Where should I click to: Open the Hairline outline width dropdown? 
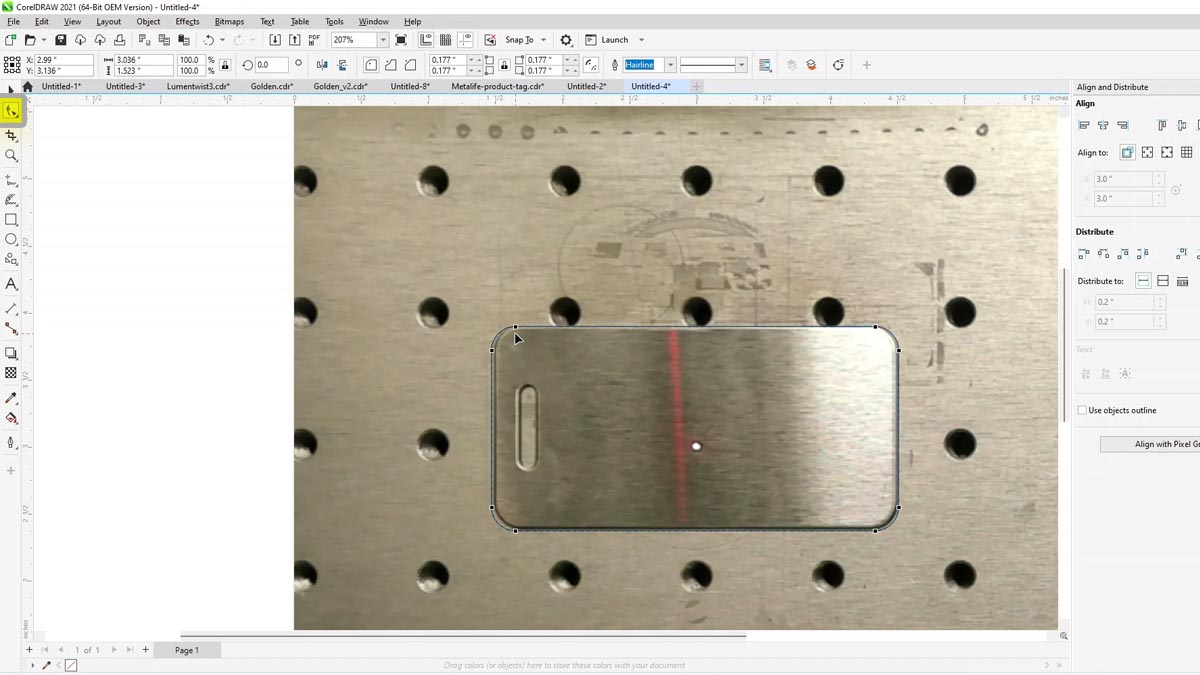pyautogui.click(x=670, y=63)
